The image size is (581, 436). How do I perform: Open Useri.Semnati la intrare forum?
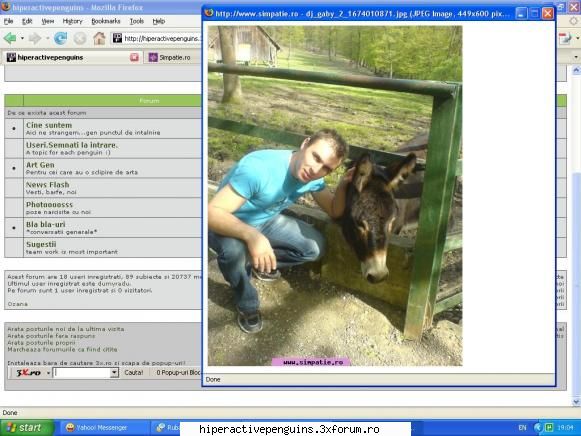coord(72,145)
